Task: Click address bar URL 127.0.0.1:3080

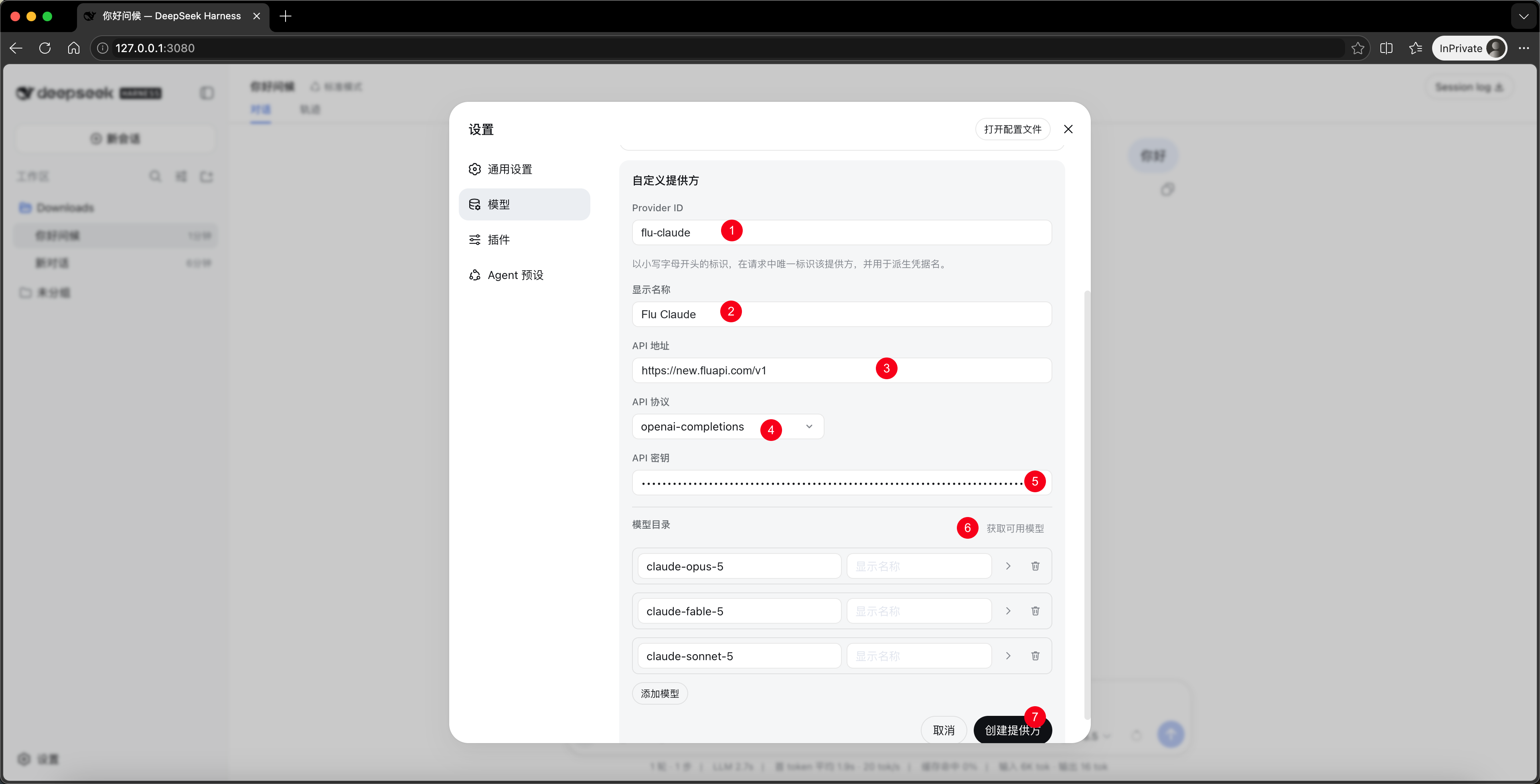Action: 155,48
